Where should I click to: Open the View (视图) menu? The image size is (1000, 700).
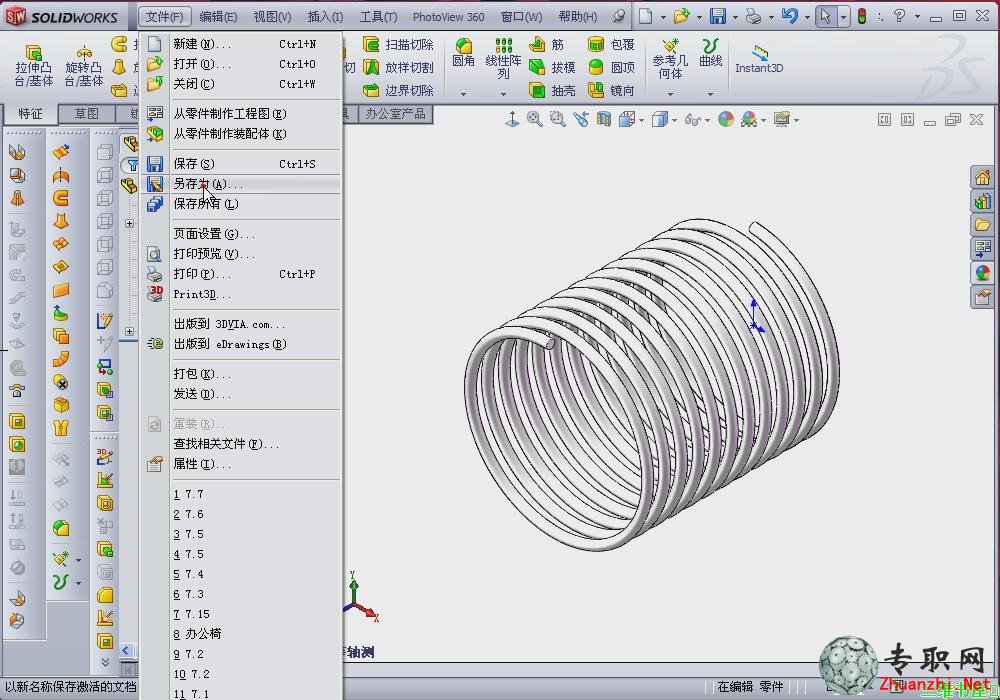(x=272, y=17)
